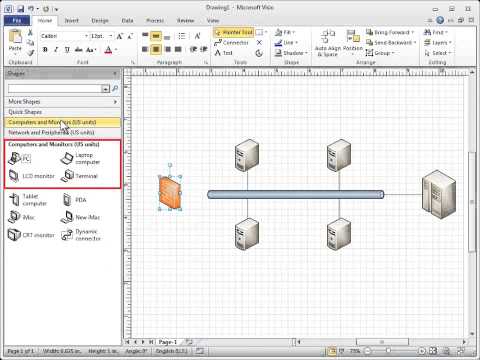480x360 pixels.
Task: Toggle Align Bottom paragraph button
Action: (x=167, y=36)
